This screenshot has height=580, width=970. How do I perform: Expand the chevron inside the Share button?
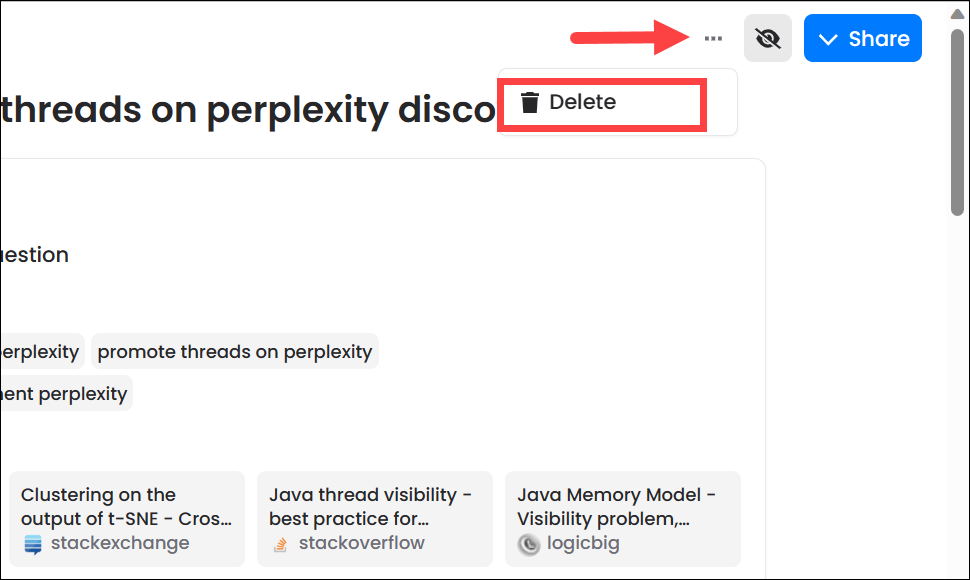point(828,40)
